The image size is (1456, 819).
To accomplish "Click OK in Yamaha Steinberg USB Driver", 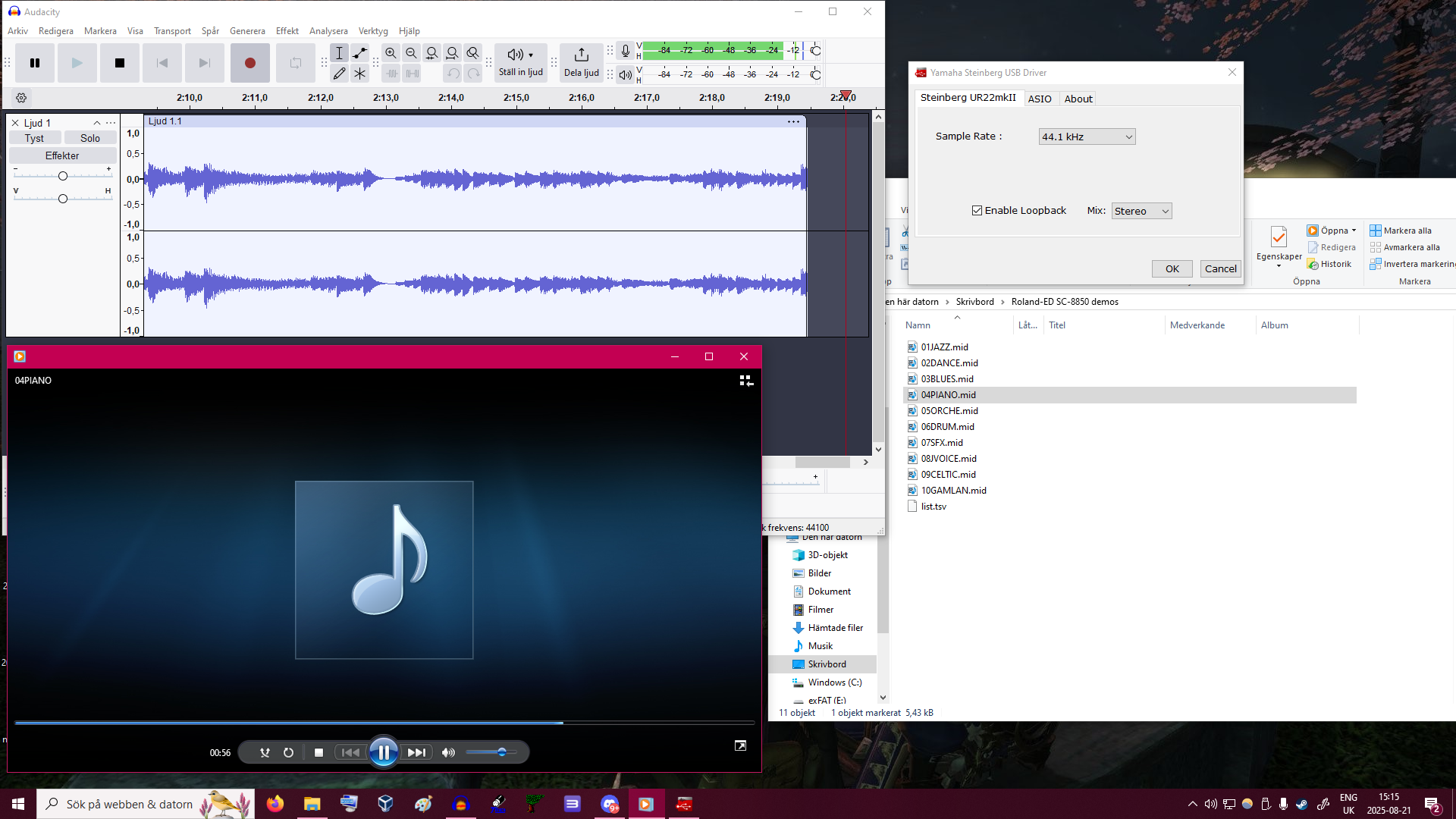I will (x=1172, y=268).
